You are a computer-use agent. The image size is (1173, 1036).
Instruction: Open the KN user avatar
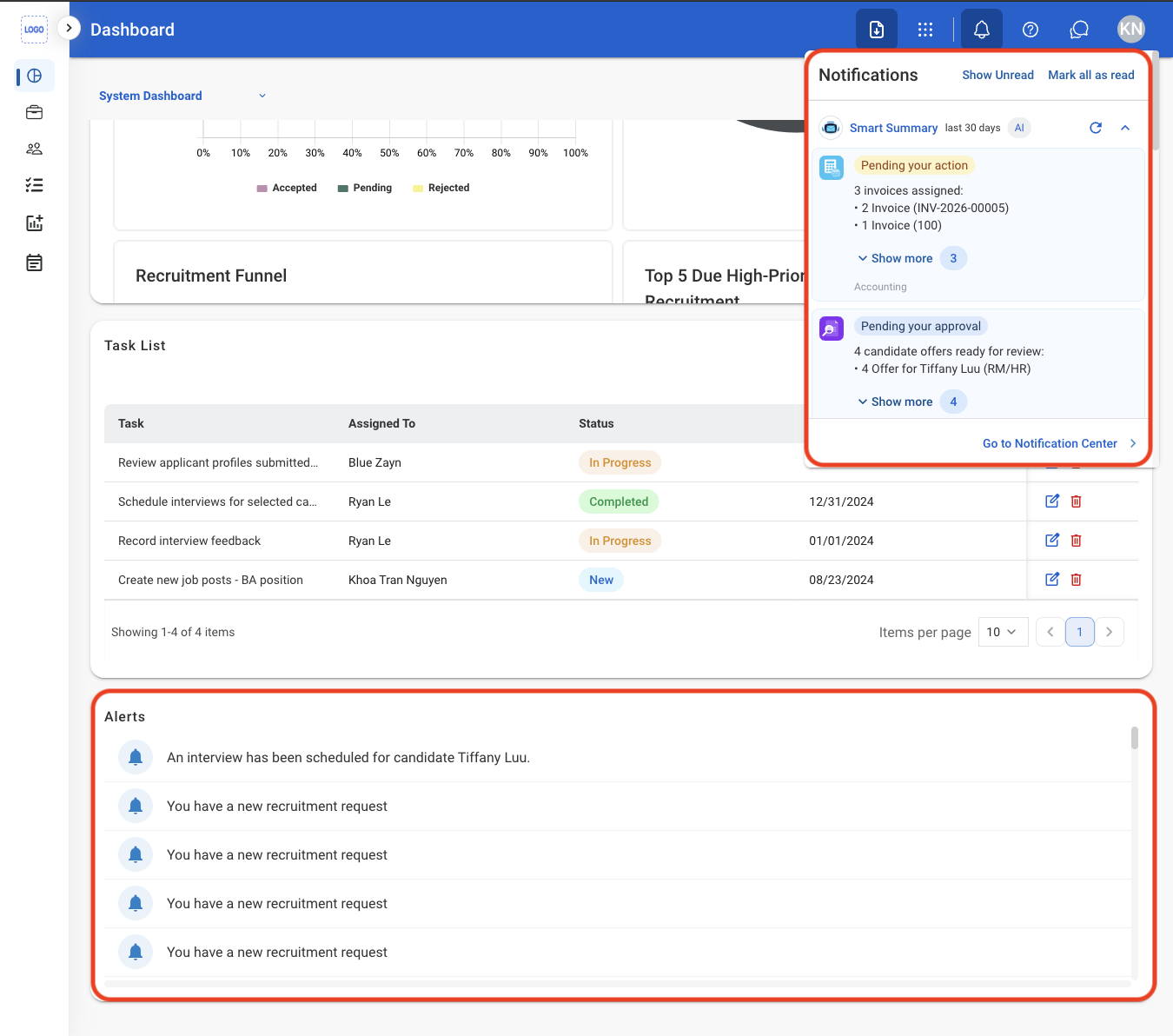(x=1131, y=30)
